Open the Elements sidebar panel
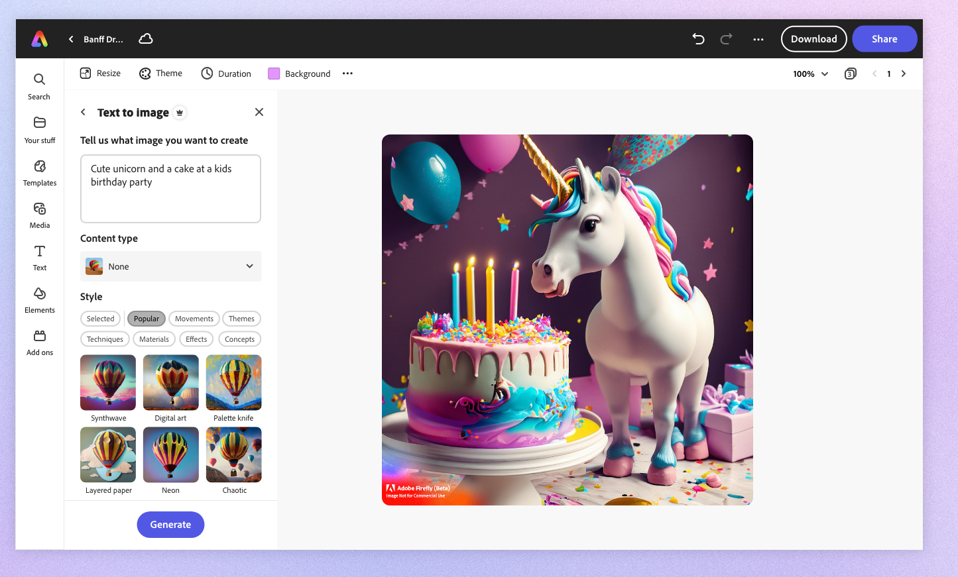The image size is (958, 577). (x=39, y=300)
